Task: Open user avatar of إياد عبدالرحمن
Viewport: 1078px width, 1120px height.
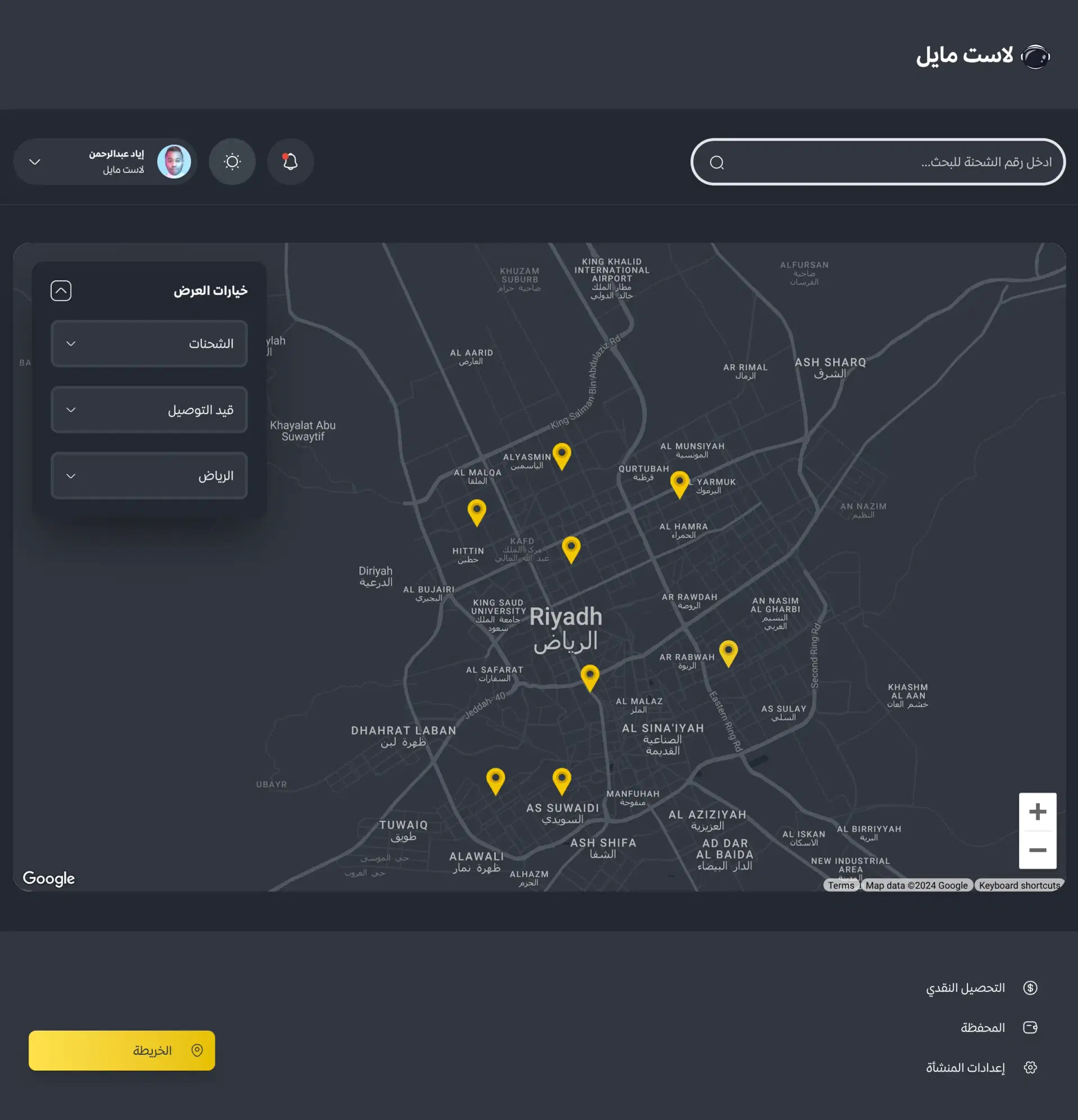Action: (x=174, y=162)
